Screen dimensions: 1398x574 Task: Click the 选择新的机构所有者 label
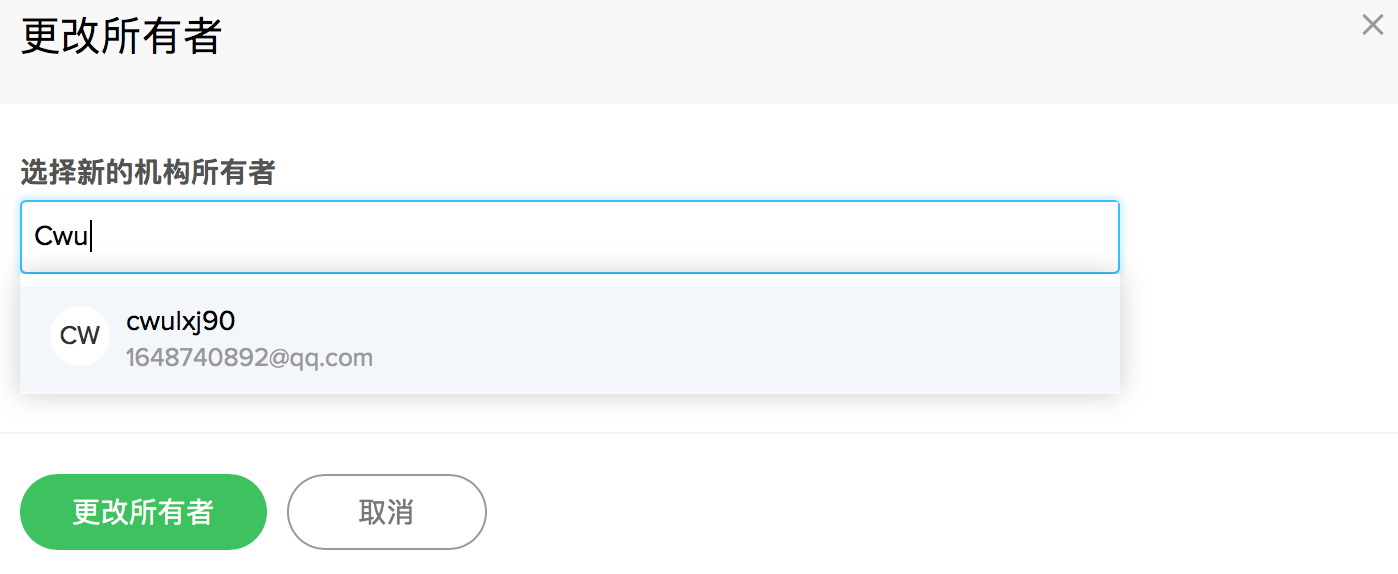[x=147, y=174]
